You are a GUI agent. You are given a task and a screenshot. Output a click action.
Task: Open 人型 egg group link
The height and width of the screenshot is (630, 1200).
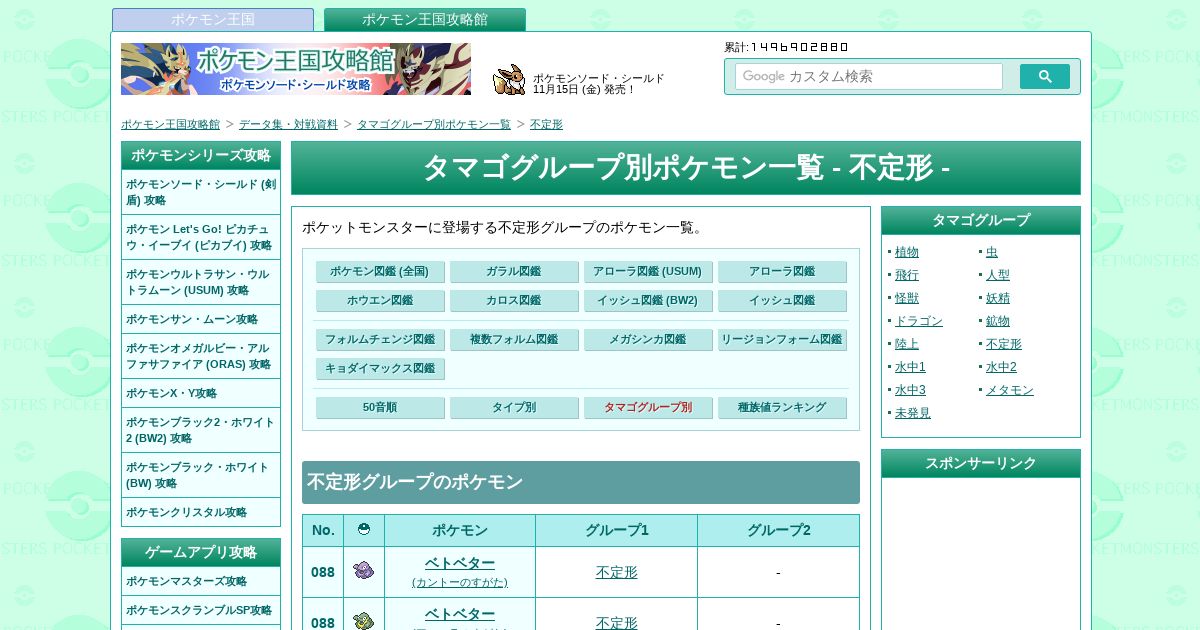tap(998, 275)
